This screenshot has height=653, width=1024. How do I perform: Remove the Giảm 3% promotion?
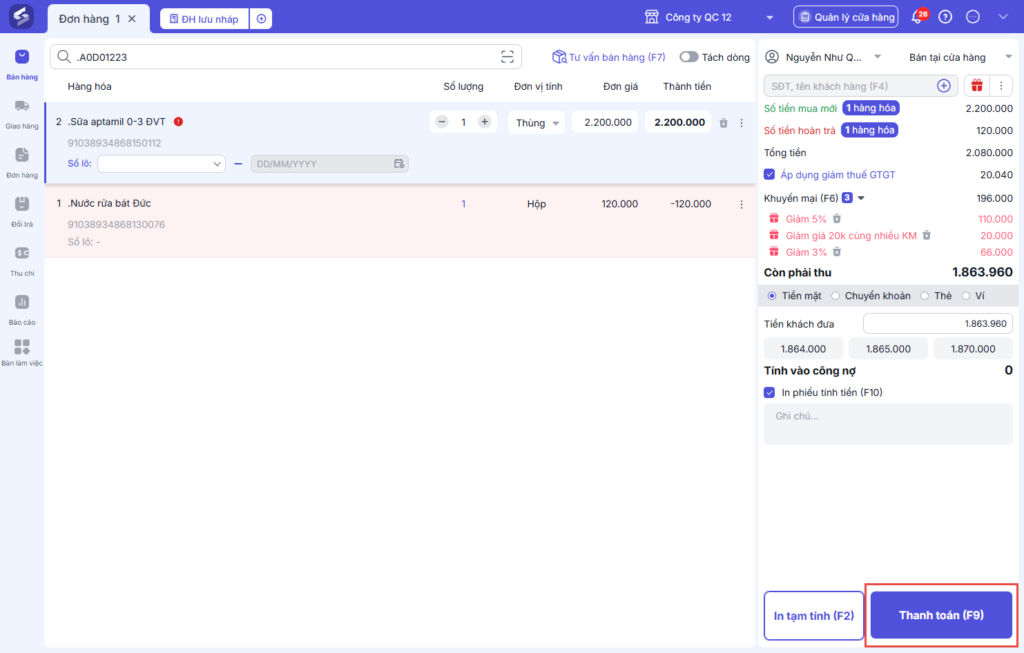837,252
